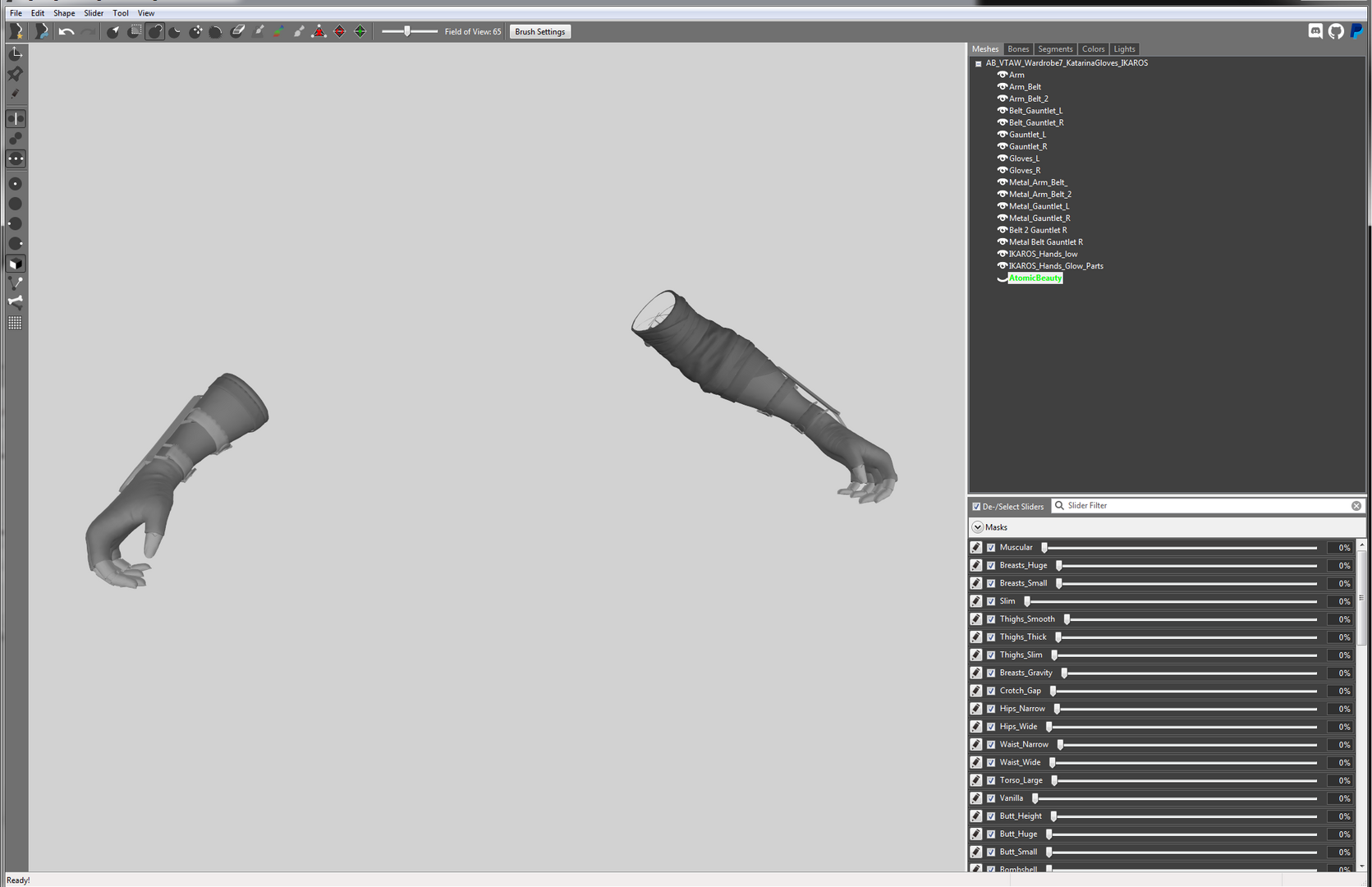This screenshot has height=887, width=1372.
Task: Uncheck the Breasts_Huge slider checkbox
Action: pyautogui.click(x=991, y=565)
